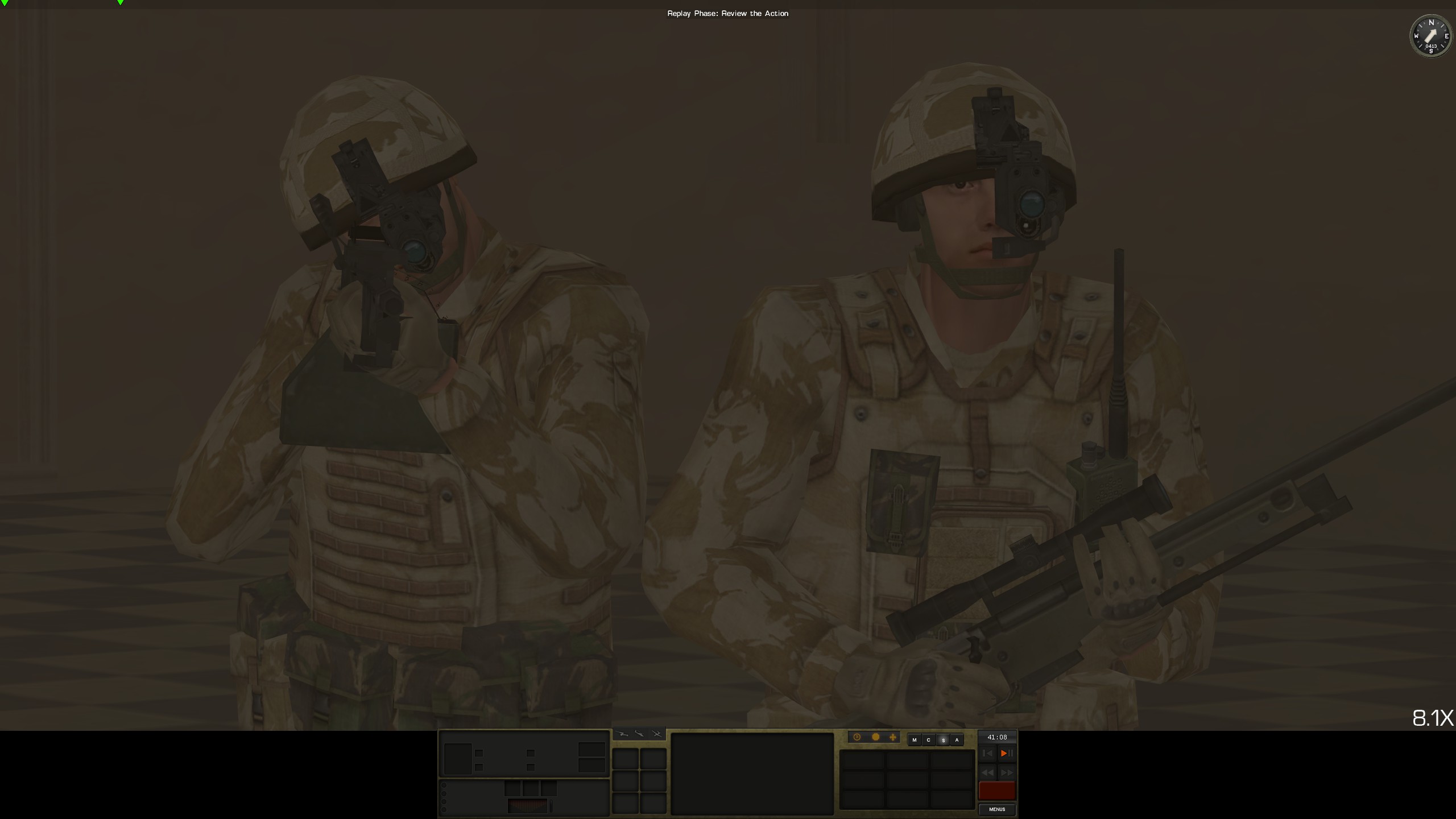Select the Special commands tab S
Screen dimensions: 1456x819
click(x=943, y=740)
